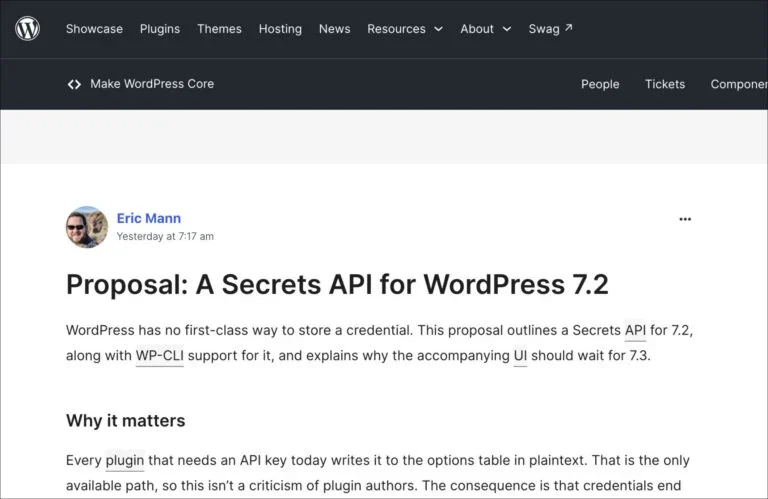Click the underlined API glossary term in intro
This screenshot has width=768, height=499.
635,330
